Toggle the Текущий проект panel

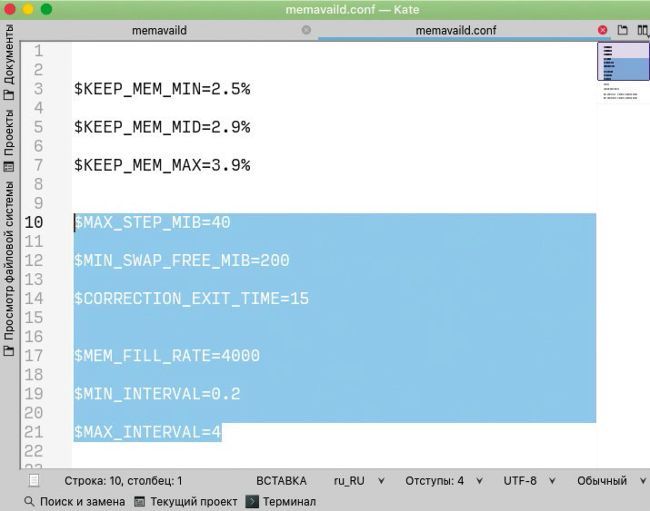(185, 501)
